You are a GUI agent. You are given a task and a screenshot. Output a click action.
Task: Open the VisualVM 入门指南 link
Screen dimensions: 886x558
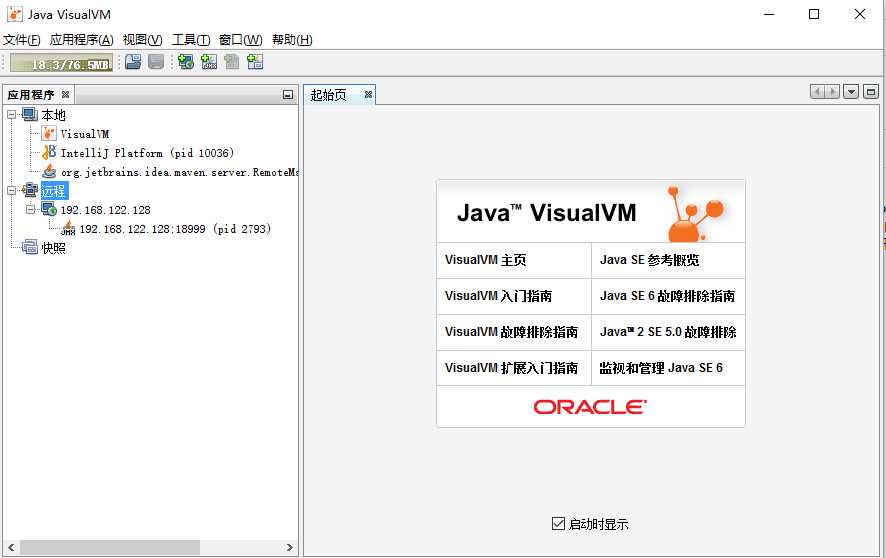point(498,296)
